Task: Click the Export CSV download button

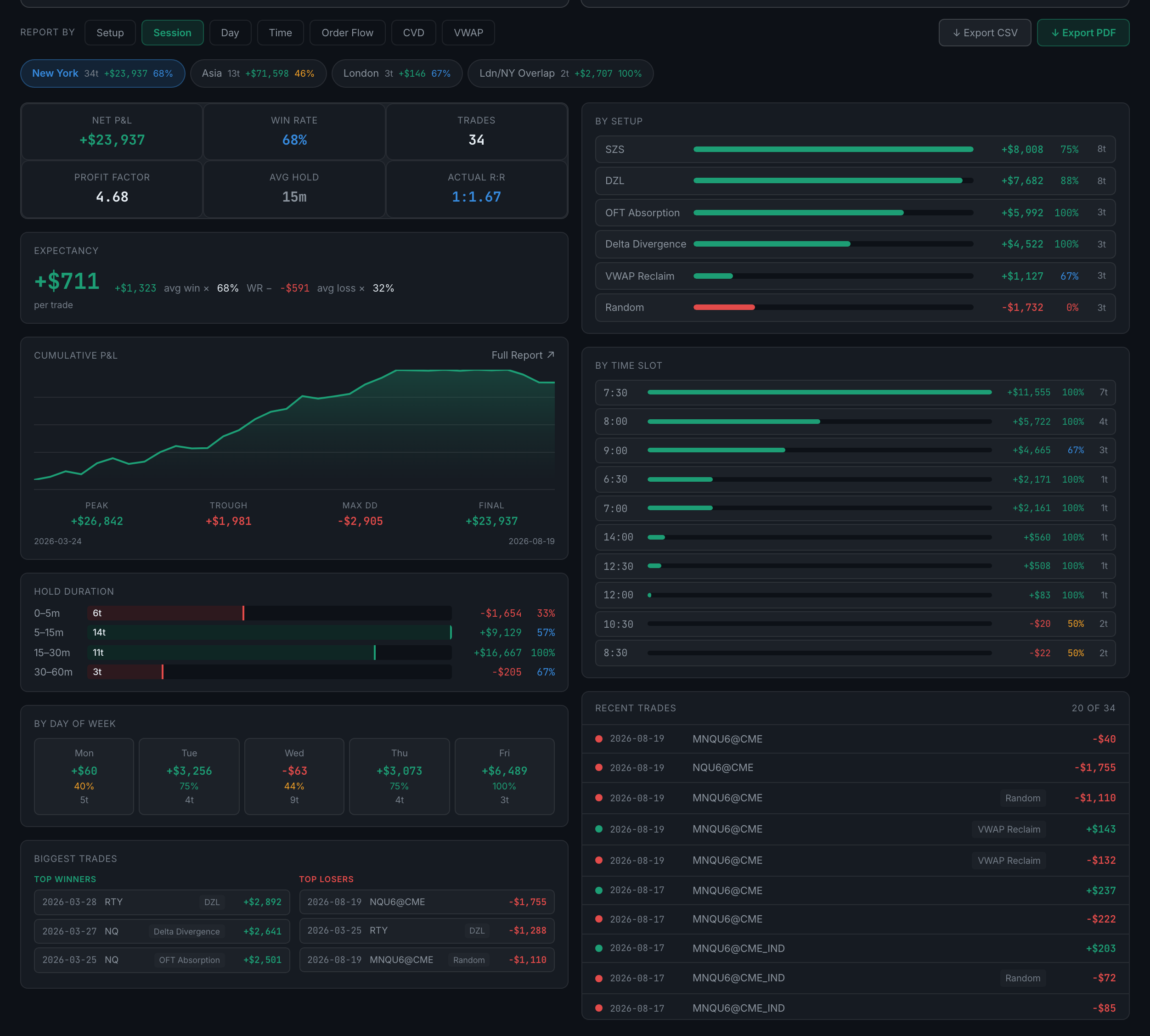Action: click(984, 33)
